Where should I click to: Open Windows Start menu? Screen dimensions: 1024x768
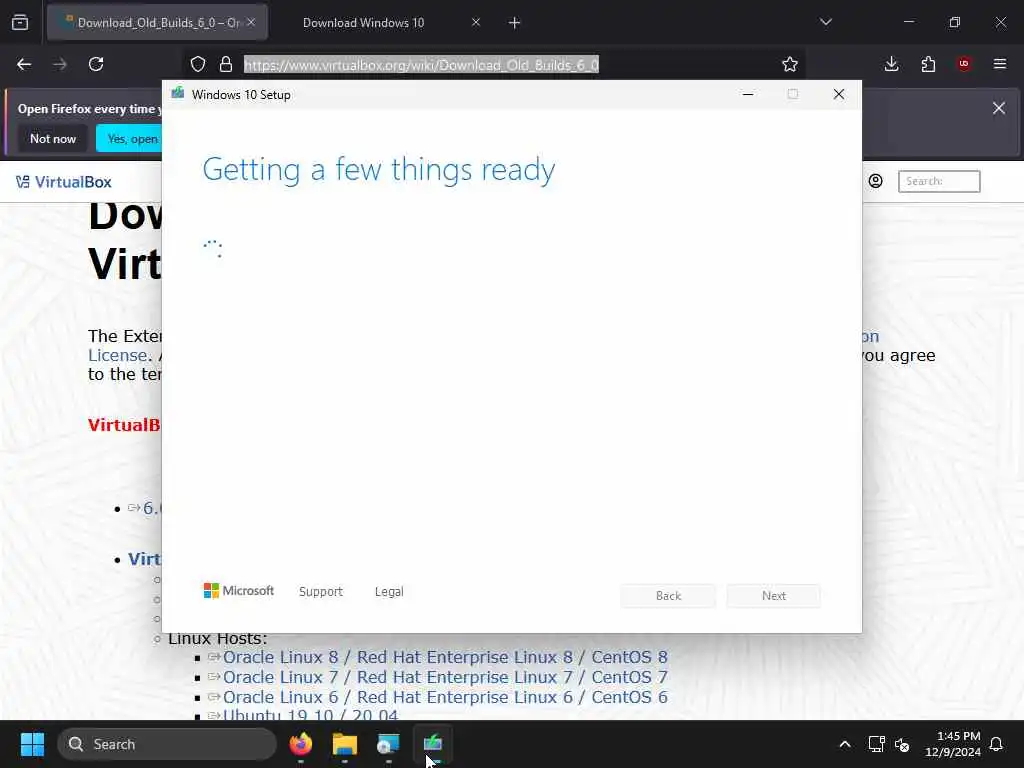pyautogui.click(x=32, y=744)
